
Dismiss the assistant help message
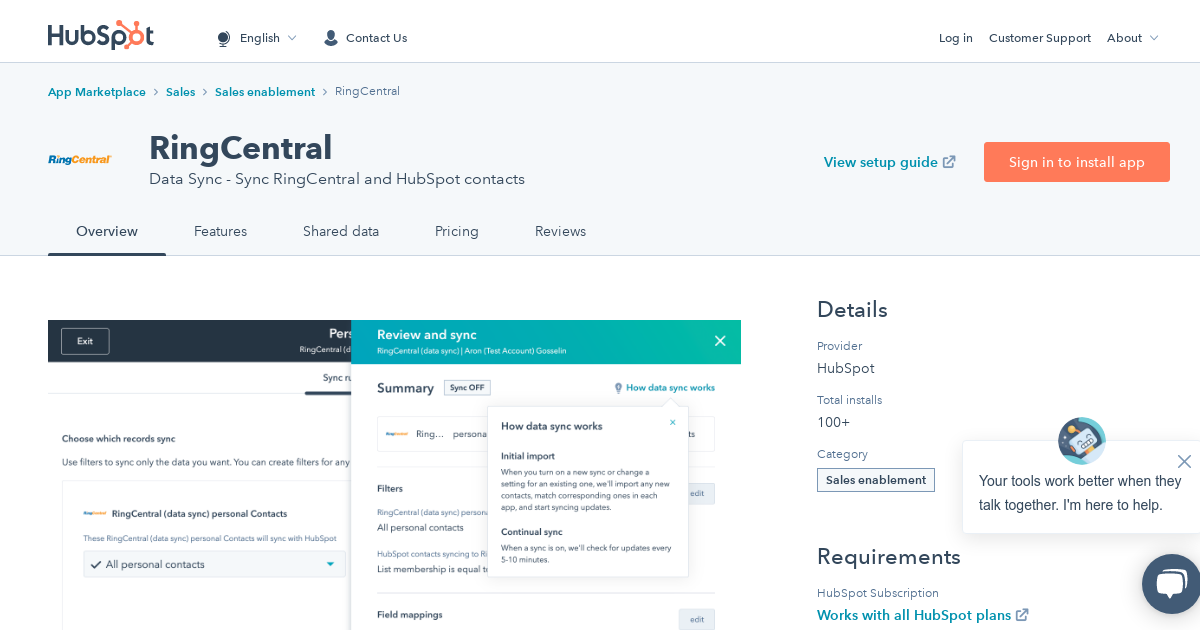pos(1184,461)
